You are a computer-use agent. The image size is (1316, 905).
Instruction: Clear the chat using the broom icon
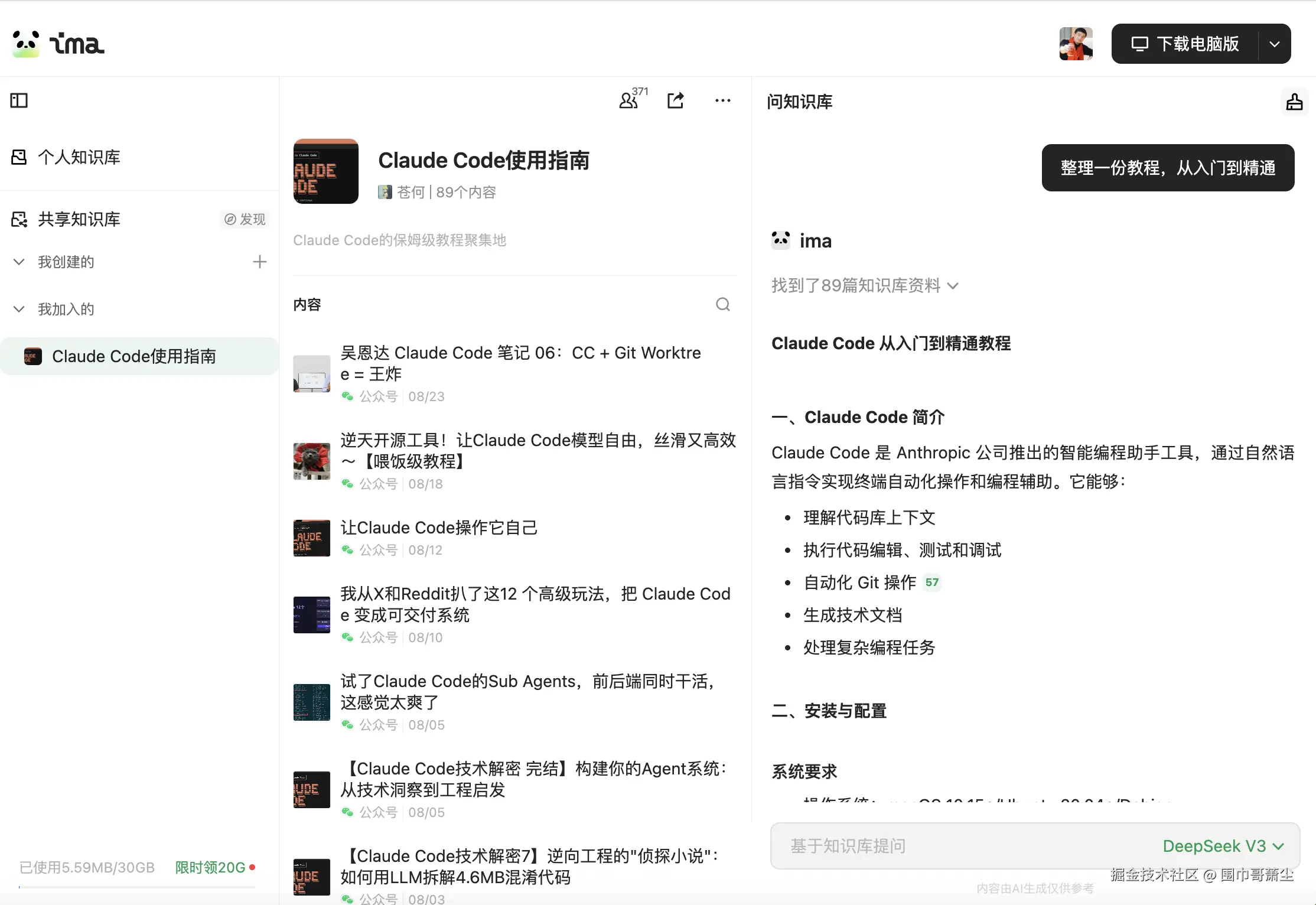click(1294, 102)
